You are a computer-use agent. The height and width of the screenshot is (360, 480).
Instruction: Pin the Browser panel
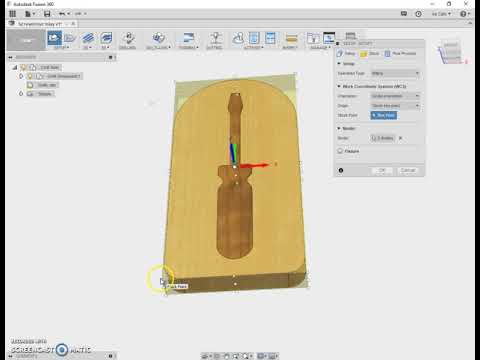(111, 57)
